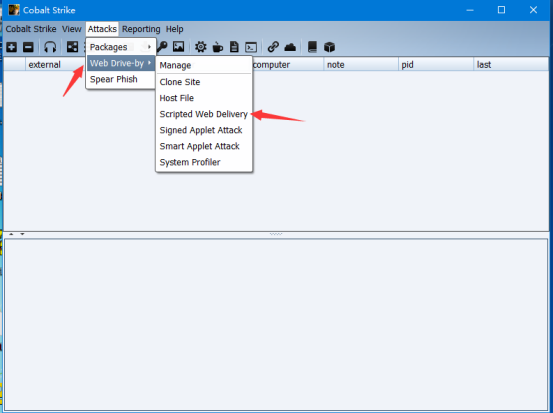Click the chain link Host File icon

tap(273, 47)
